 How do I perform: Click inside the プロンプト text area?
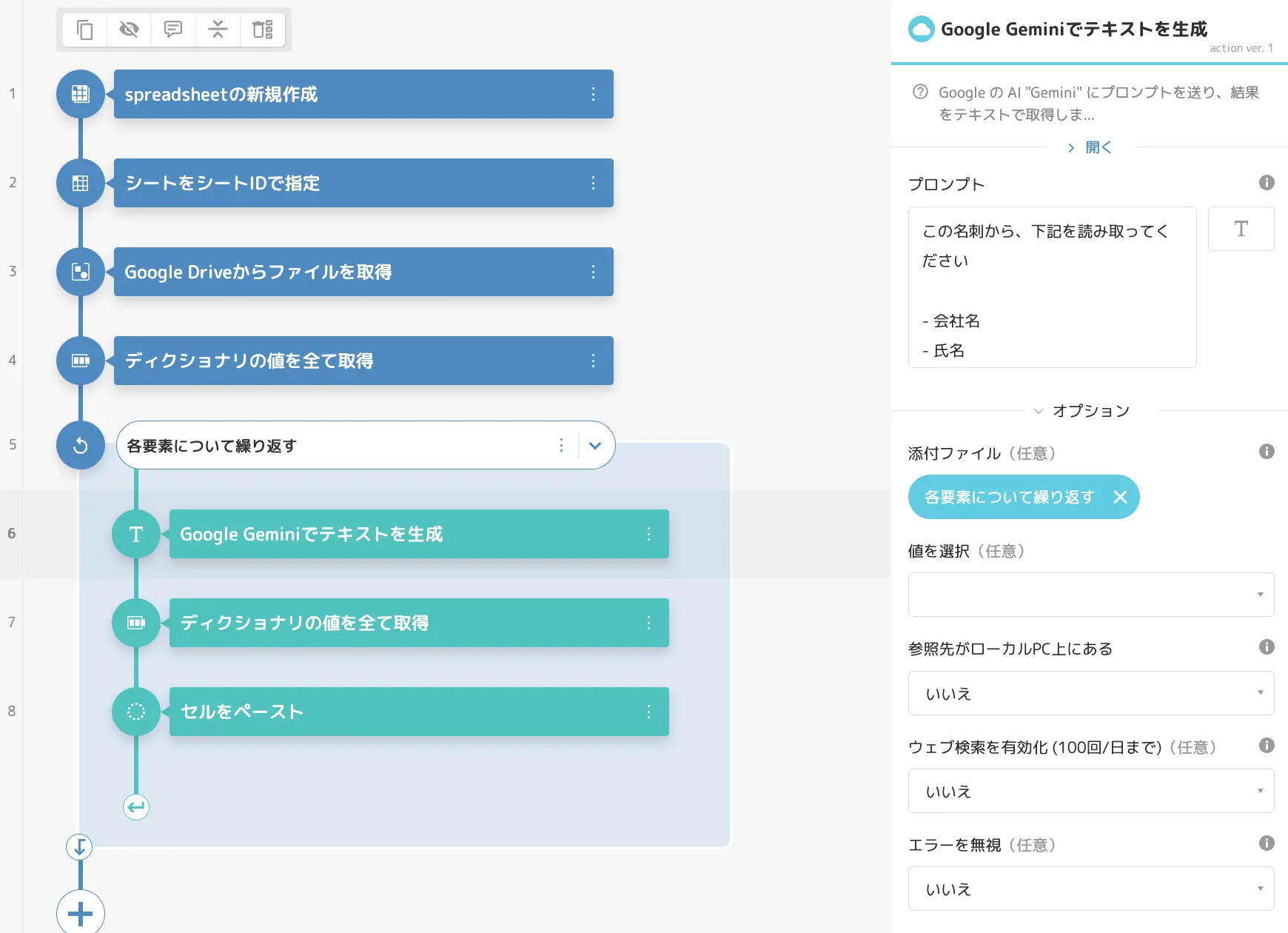tap(1052, 287)
